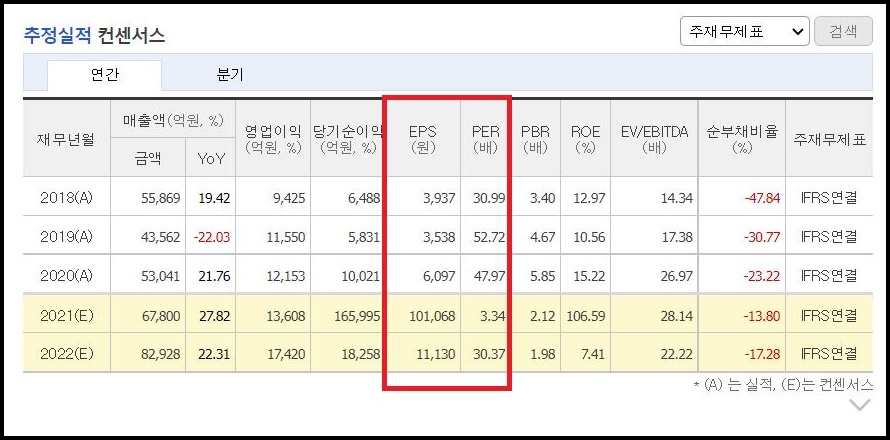The width and height of the screenshot is (890, 440).
Task: Click EV/EBITDA value 26.97
Action: point(677,276)
